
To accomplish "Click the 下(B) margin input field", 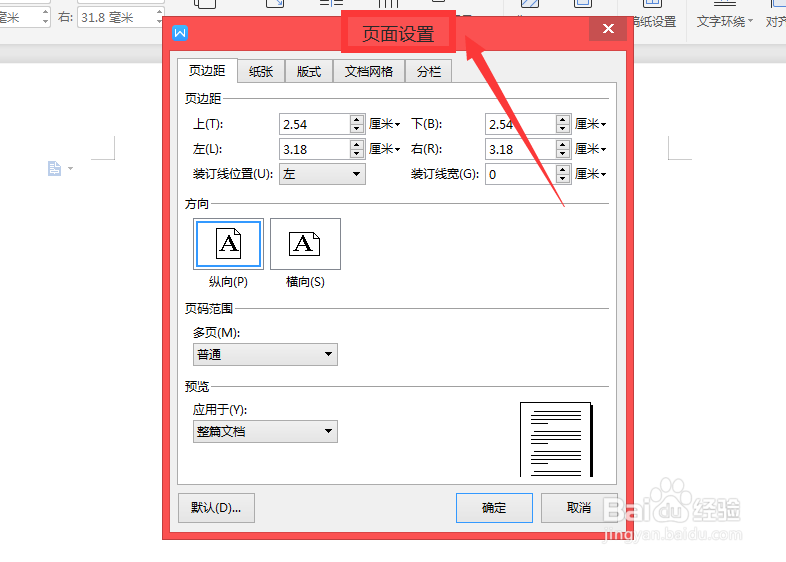I will pos(521,124).
